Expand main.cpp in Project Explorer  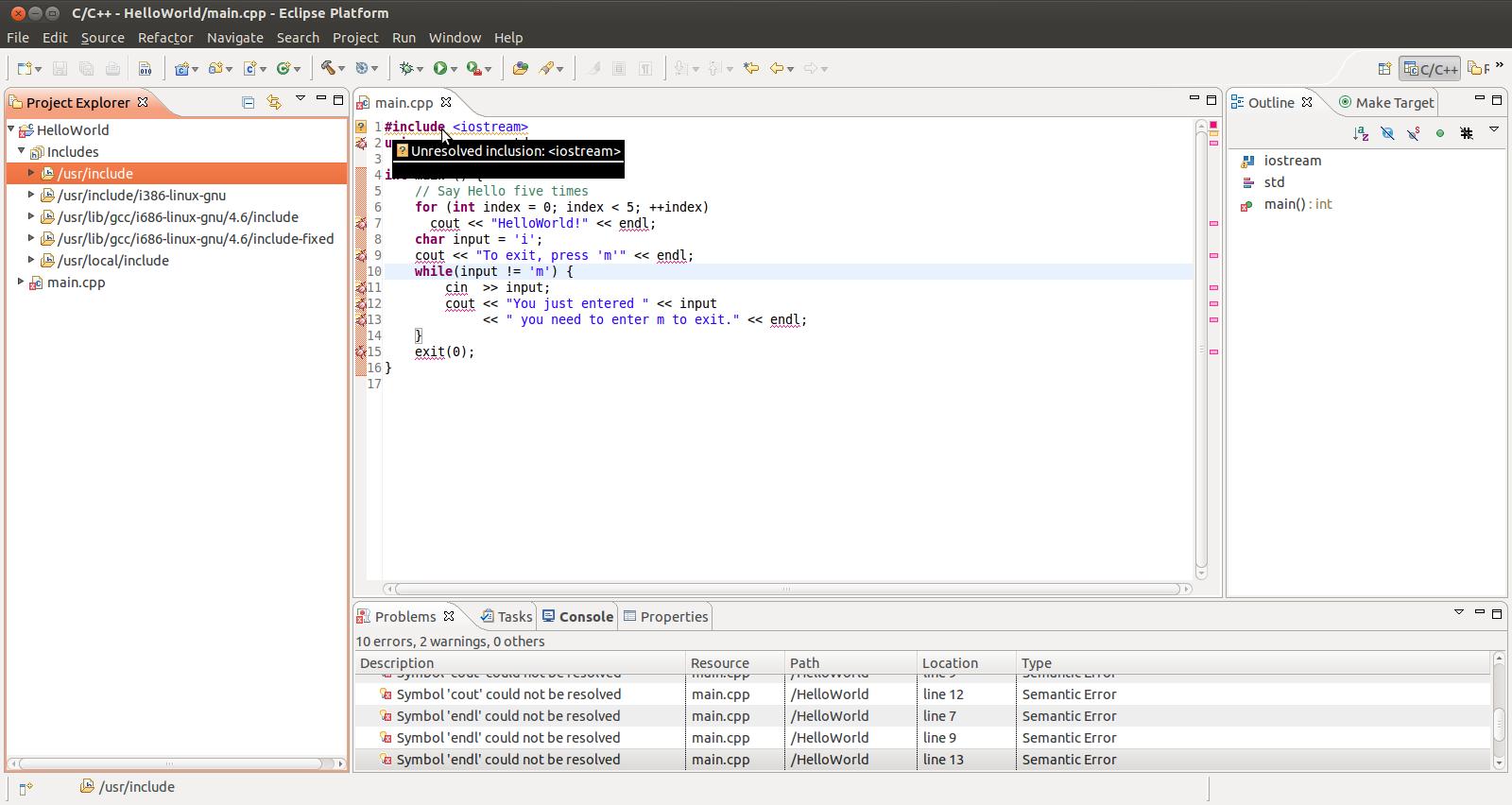tap(21, 282)
